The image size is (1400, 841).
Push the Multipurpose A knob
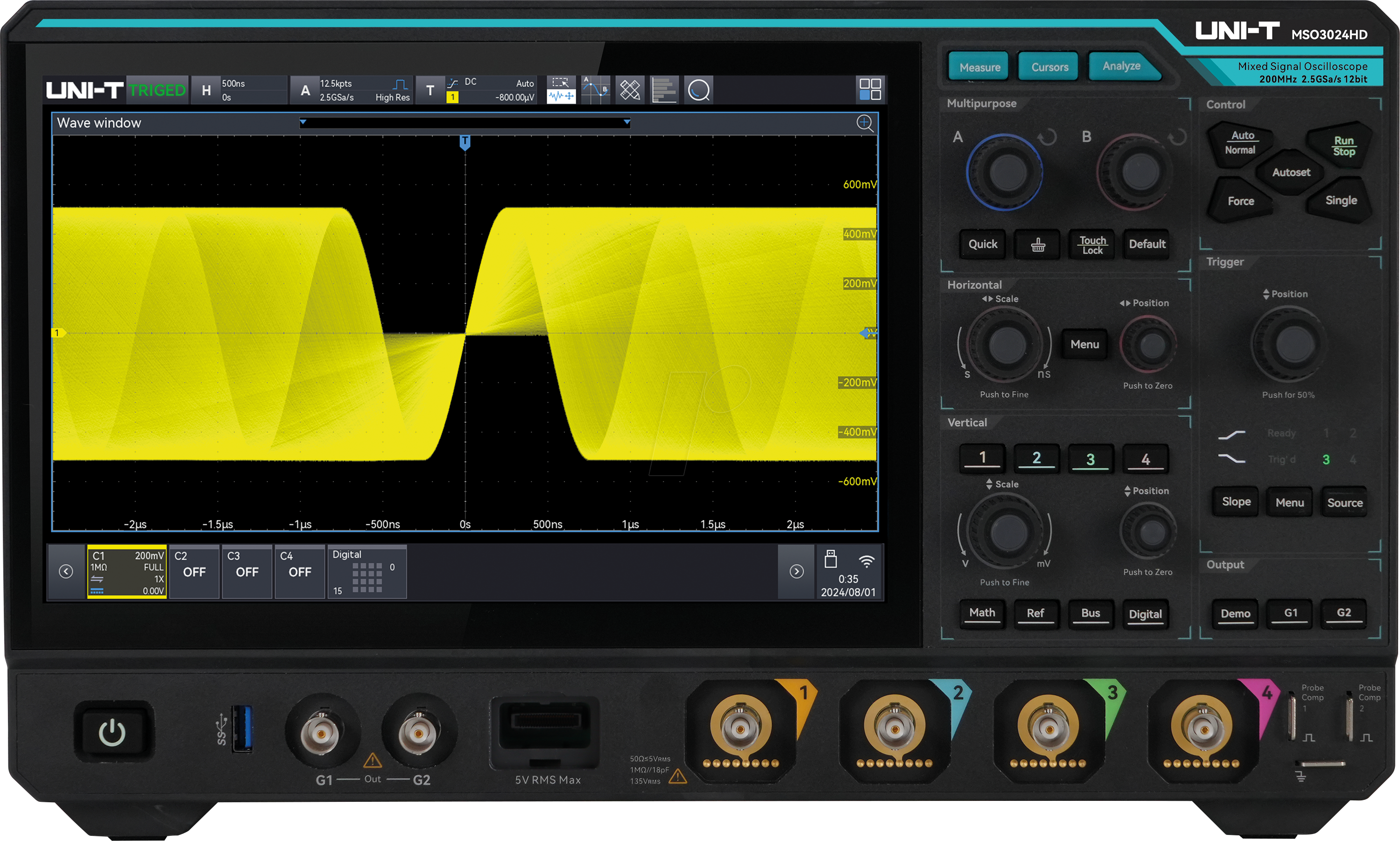1005,172
